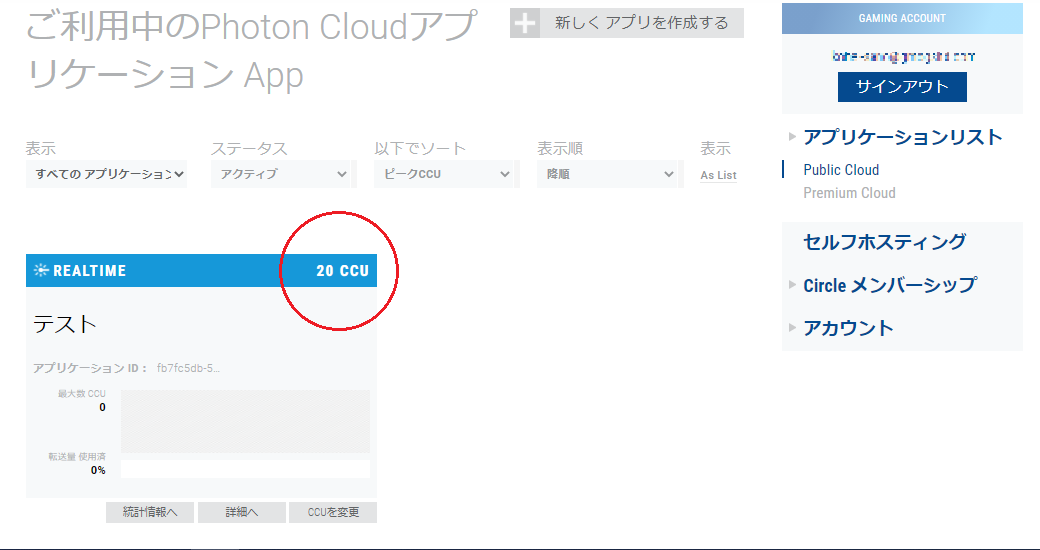
Task: Click the 転送量 使用済 progress bar
Action: point(245,468)
